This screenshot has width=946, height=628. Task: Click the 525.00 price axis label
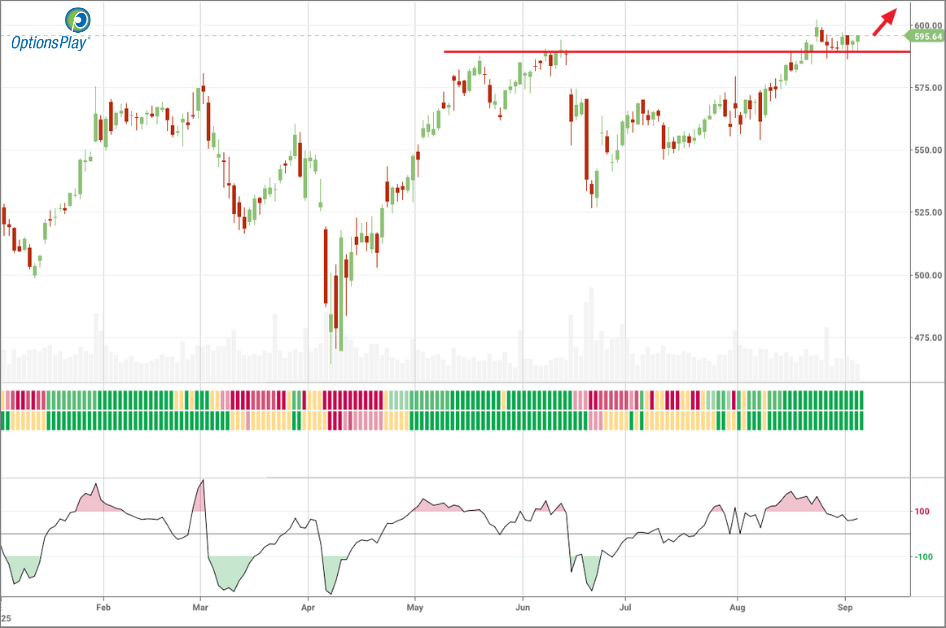pyautogui.click(x=928, y=212)
